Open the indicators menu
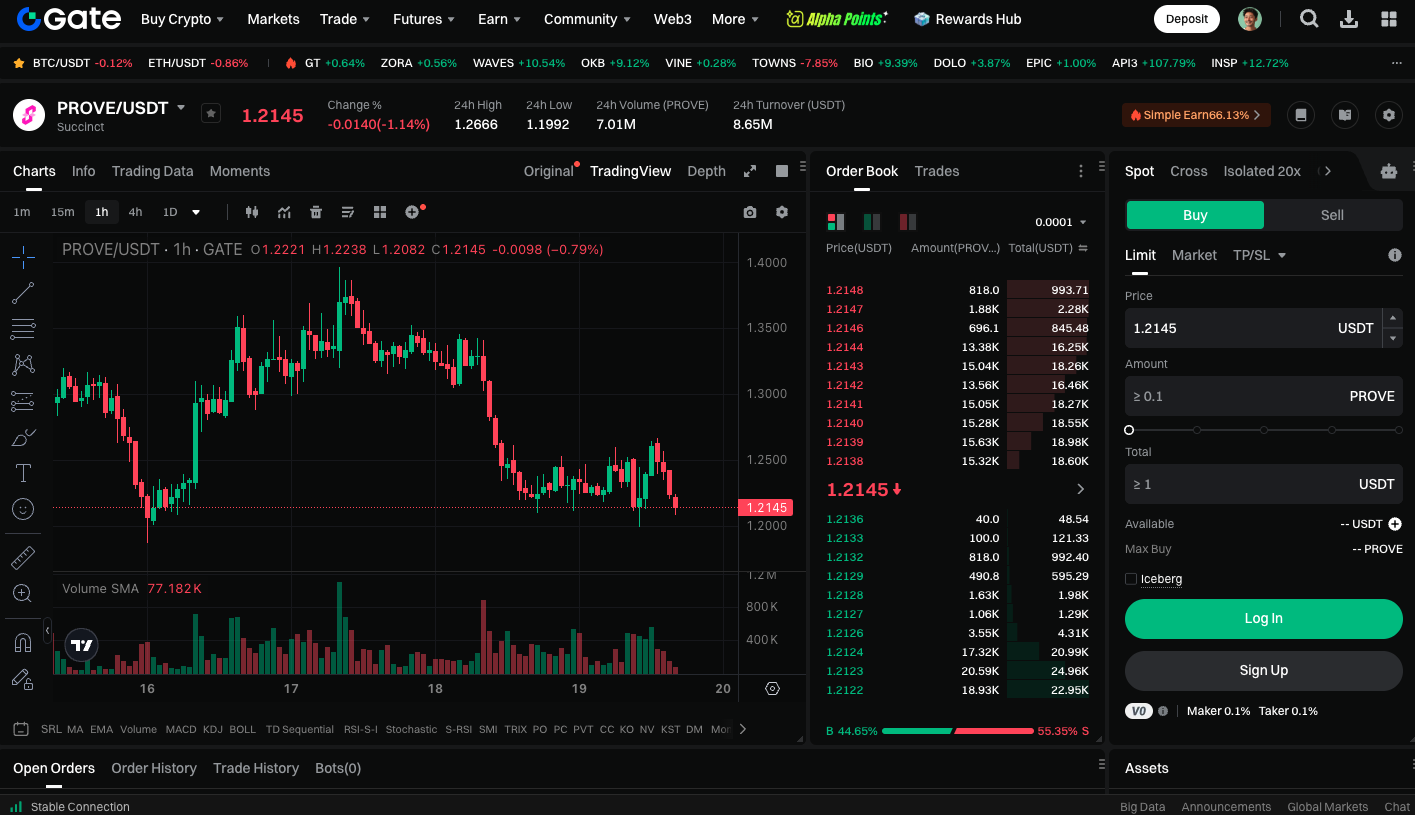1415x815 pixels. coord(284,212)
